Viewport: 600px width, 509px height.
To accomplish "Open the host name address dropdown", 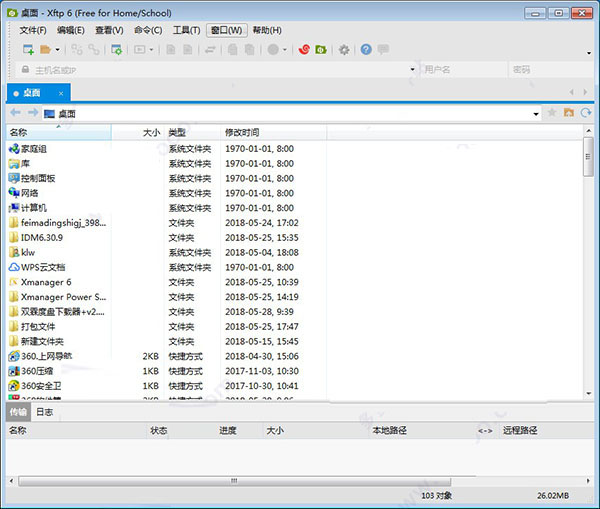I will pos(412,70).
